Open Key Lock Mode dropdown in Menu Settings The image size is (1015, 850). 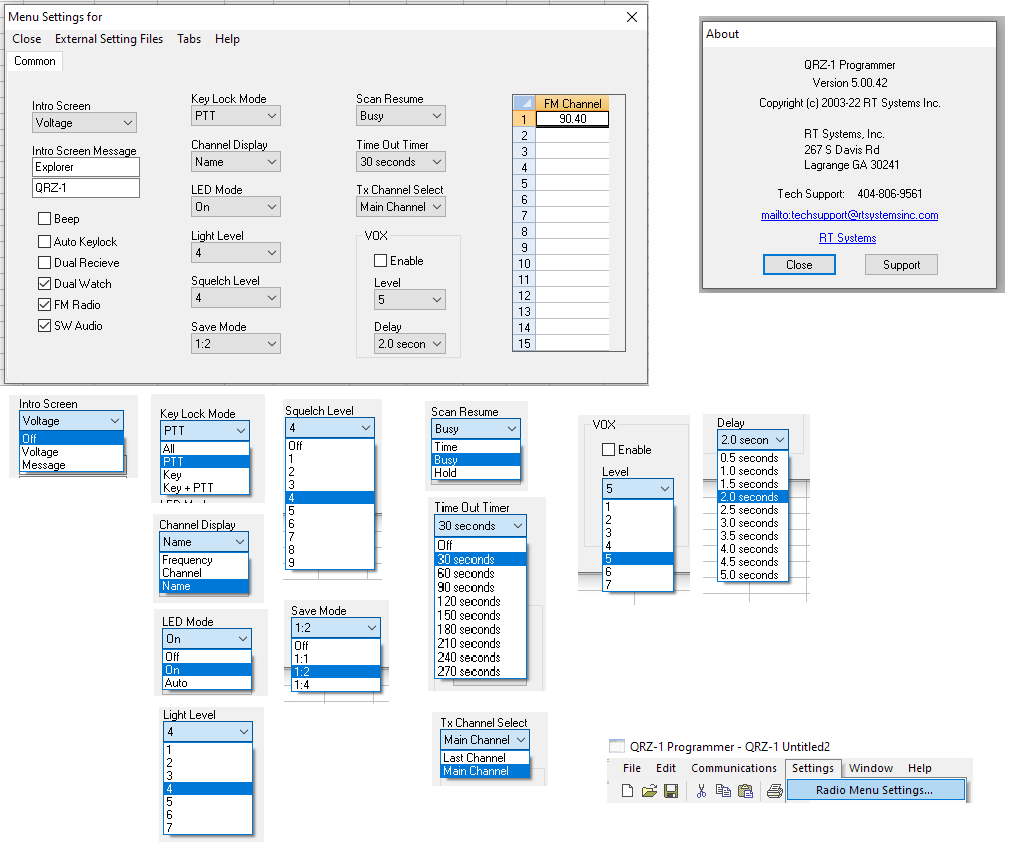236,116
